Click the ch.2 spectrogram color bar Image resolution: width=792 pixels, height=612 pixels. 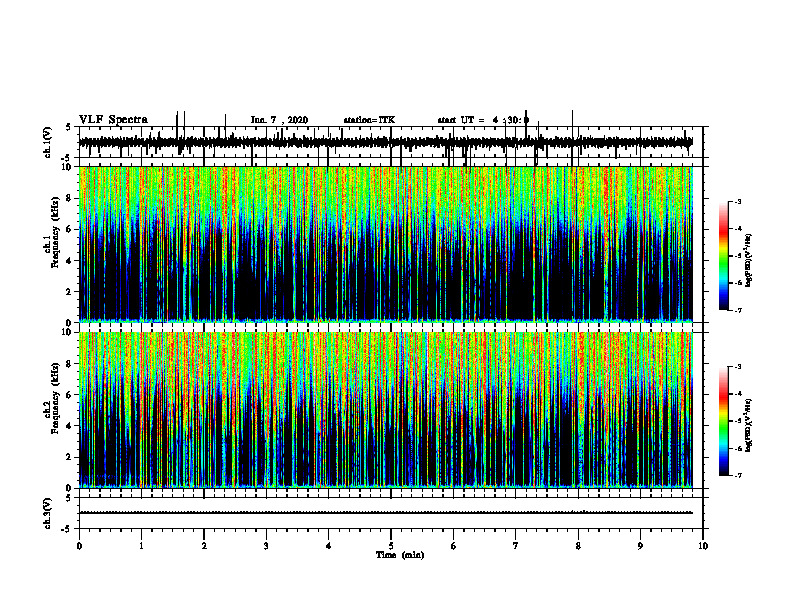pos(723,421)
